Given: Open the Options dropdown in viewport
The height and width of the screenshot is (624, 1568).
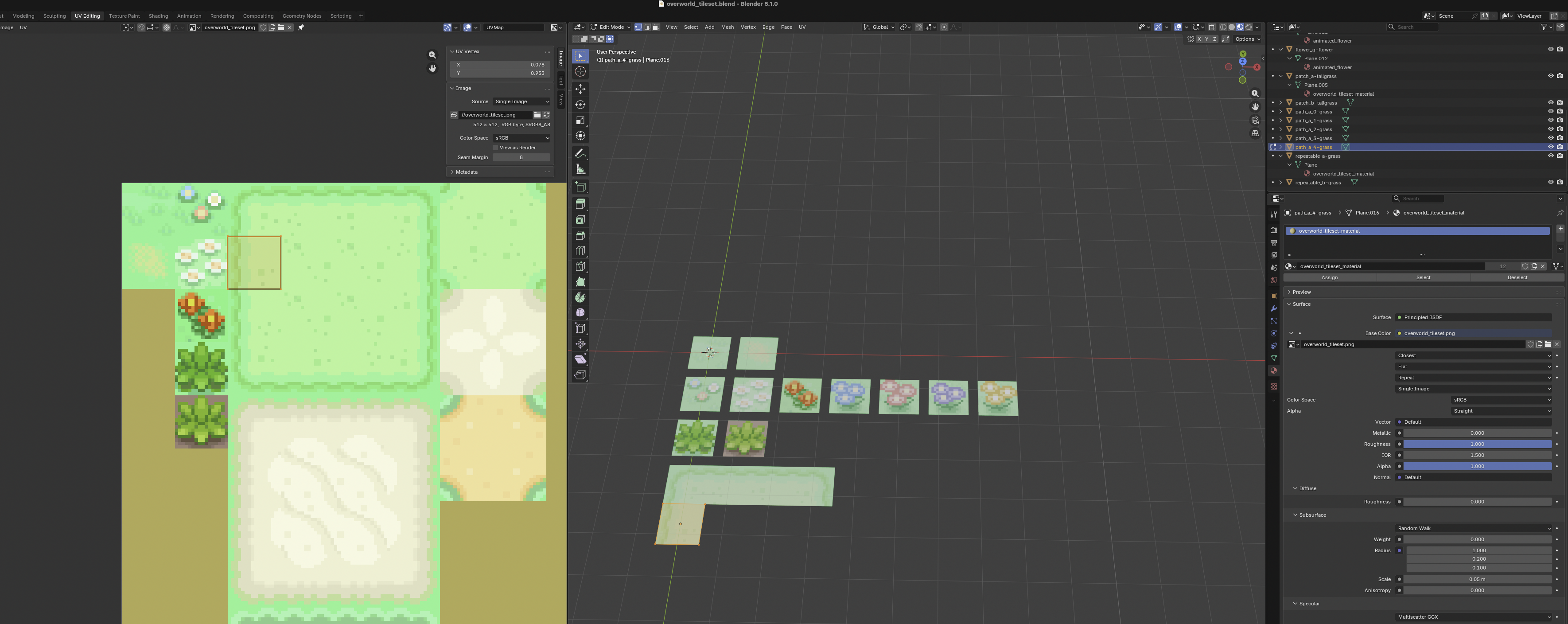Looking at the screenshot, I should (1247, 39).
